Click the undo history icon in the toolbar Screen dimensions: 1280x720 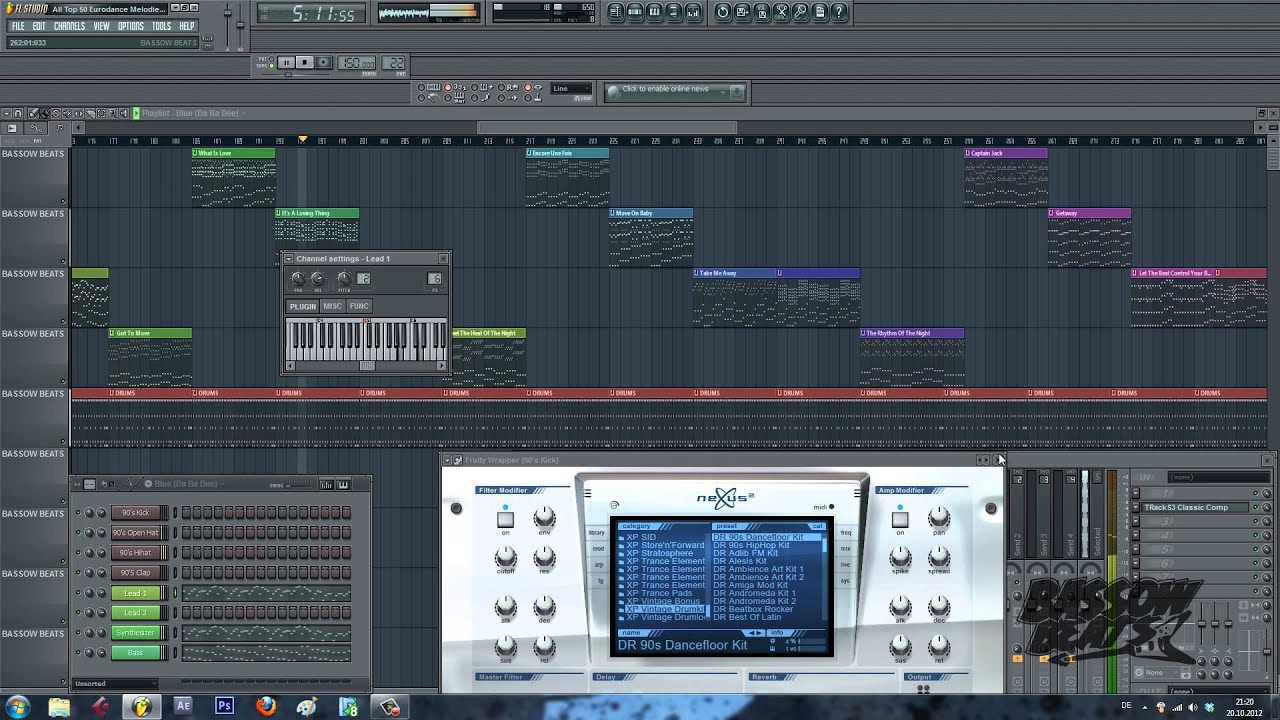(723, 12)
